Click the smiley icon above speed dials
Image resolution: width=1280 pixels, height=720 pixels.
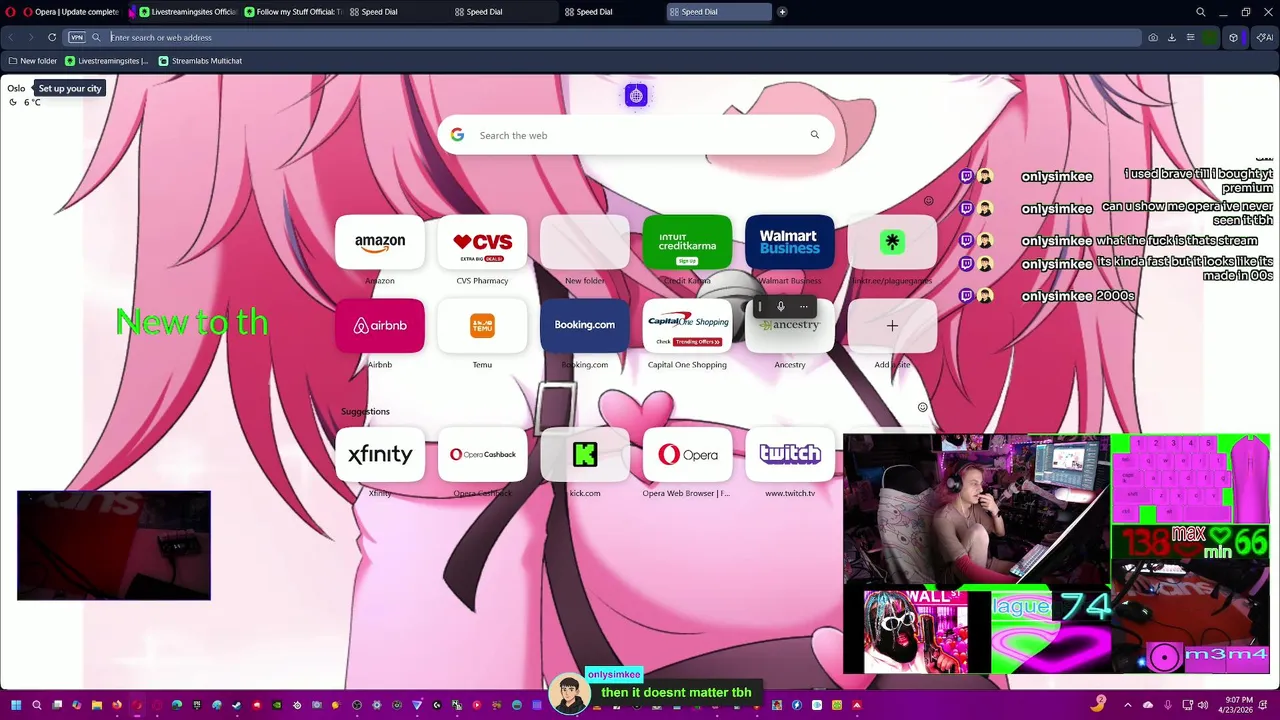[928, 201]
